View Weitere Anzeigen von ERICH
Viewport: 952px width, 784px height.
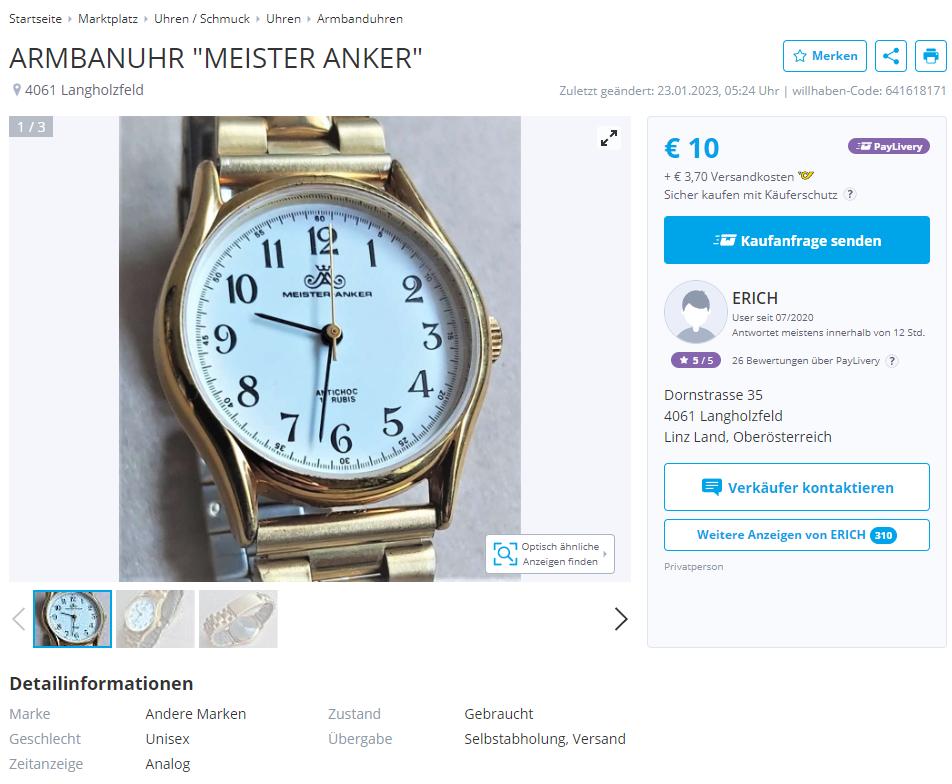coord(797,535)
